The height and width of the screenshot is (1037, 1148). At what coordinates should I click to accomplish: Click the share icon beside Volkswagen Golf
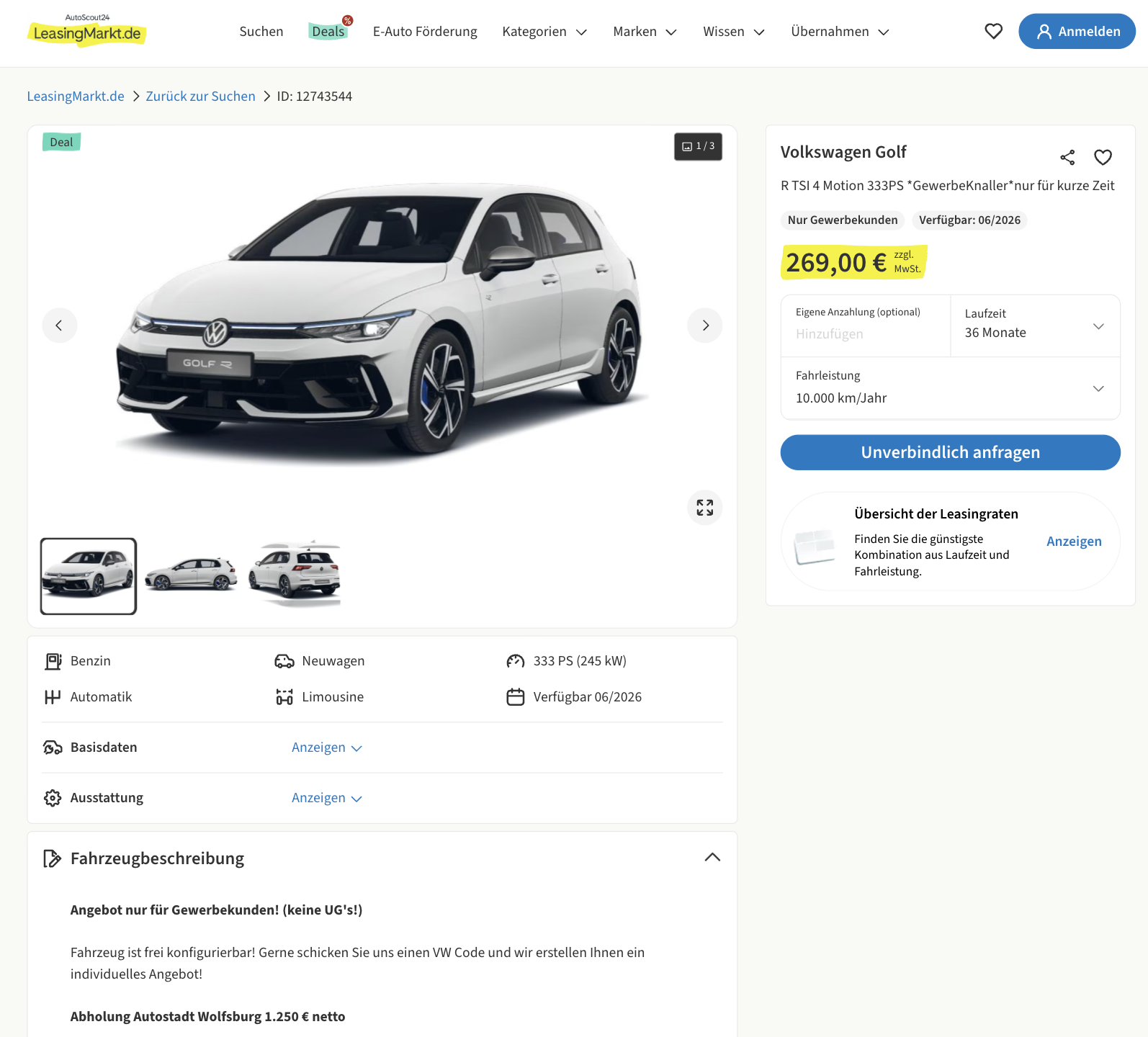coord(1067,157)
